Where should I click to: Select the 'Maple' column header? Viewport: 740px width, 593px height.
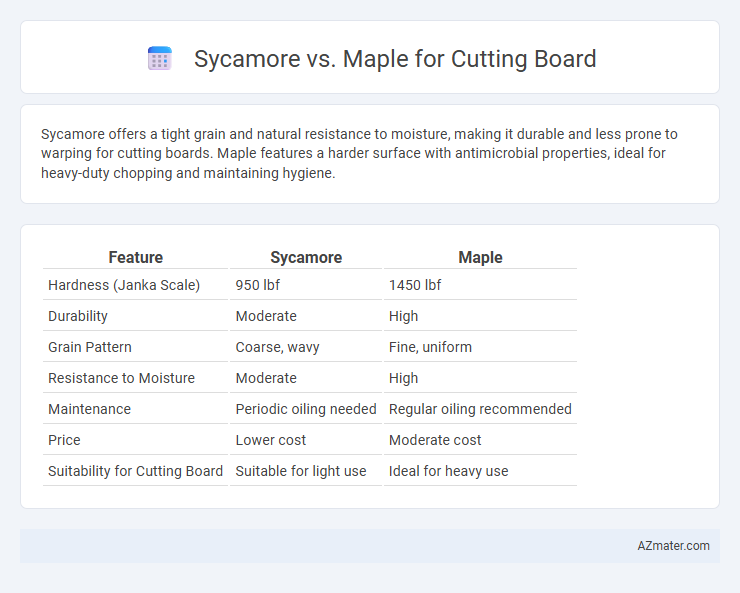click(480, 257)
